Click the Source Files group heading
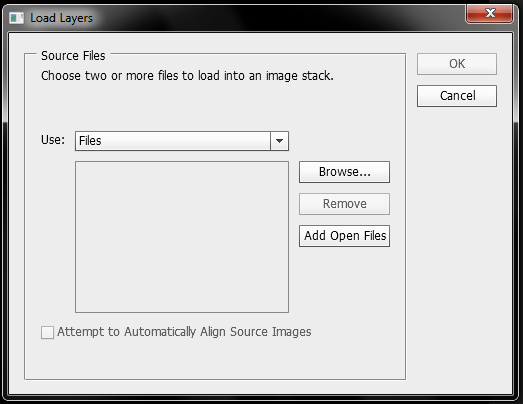The width and height of the screenshot is (523, 404). 73,56
